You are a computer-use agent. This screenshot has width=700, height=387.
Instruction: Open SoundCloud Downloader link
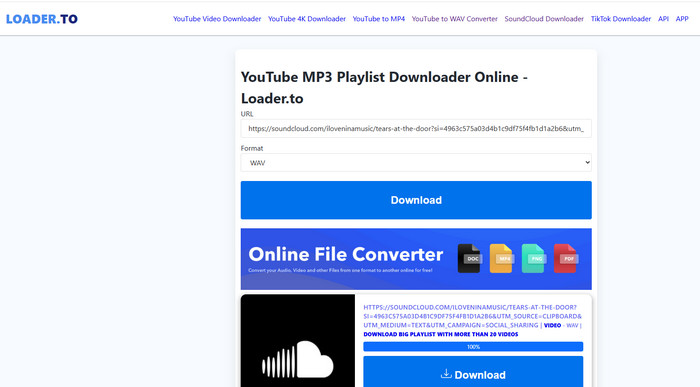pos(544,19)
